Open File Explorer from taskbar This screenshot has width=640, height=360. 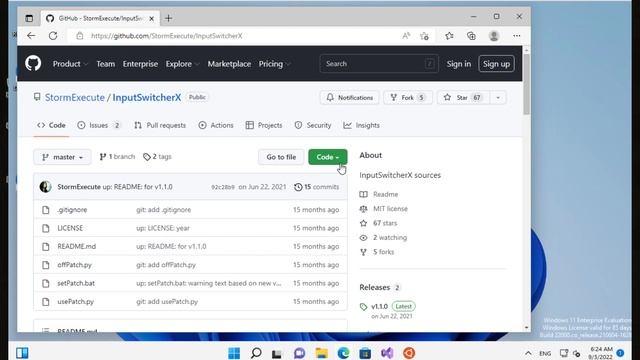coord(322,353)
